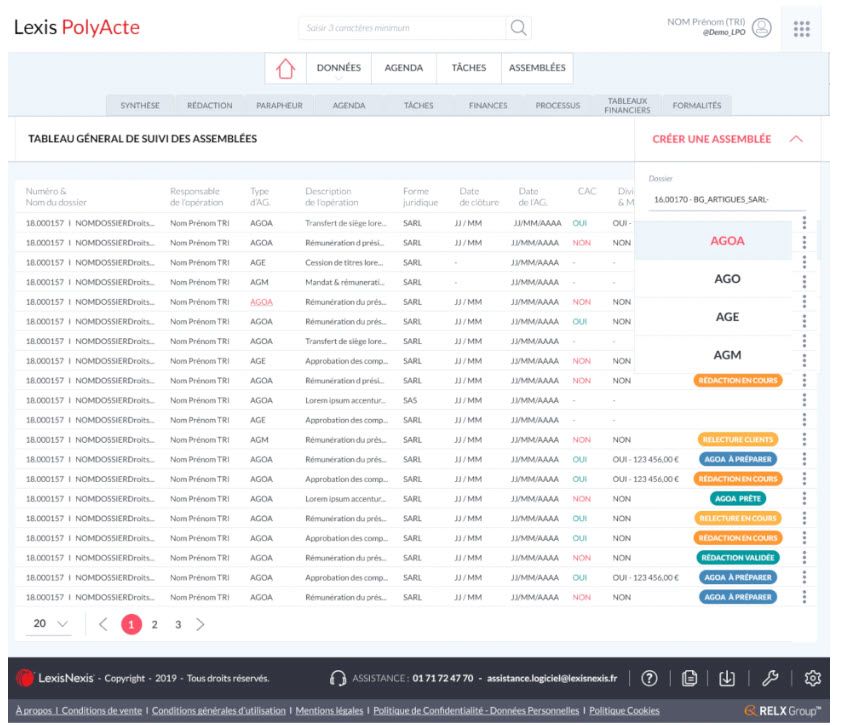This screenshot has width=842, height=725.
Task: Switch to the Finances sub-tab
Action: pyautogui.click(x=488, y=105)
